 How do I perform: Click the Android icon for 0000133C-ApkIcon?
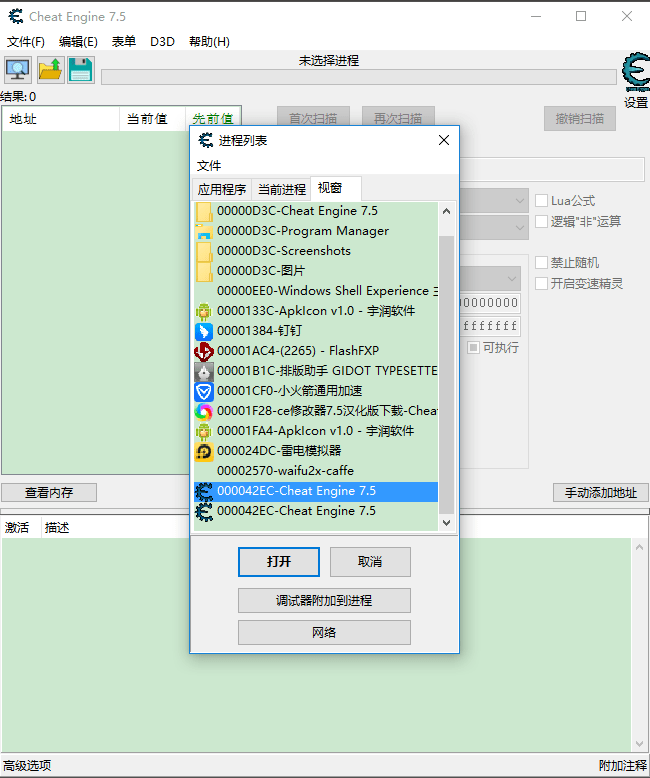tap(203, 311)
